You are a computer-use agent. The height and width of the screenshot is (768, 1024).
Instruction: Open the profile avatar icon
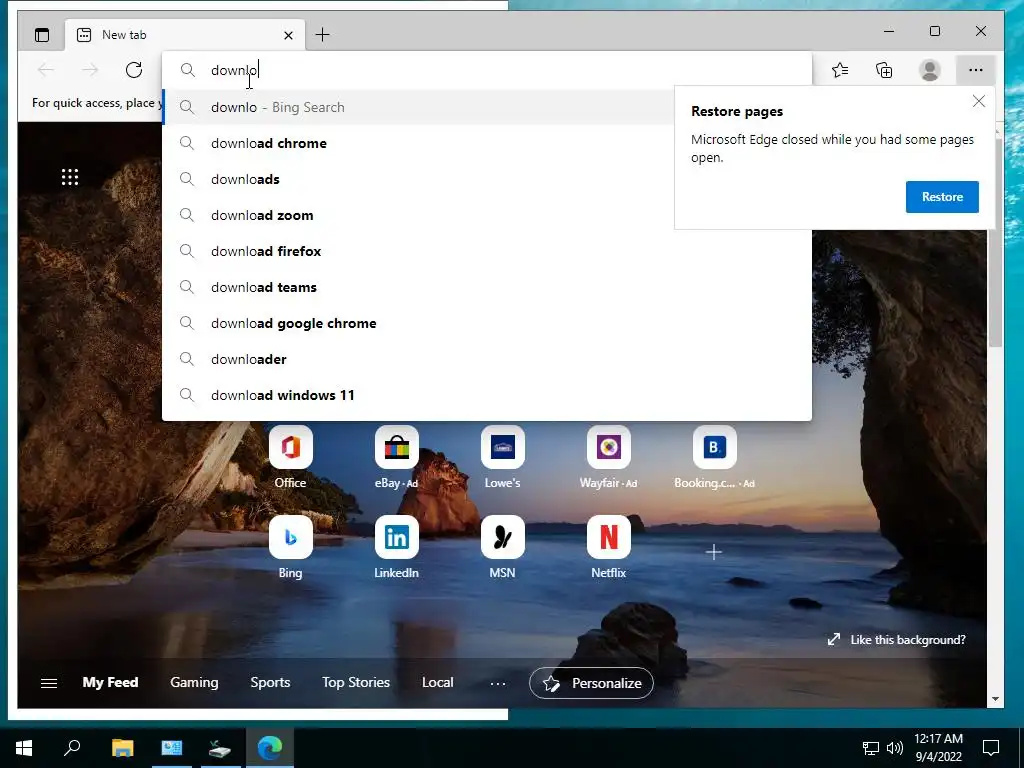[x=929, y=70]
